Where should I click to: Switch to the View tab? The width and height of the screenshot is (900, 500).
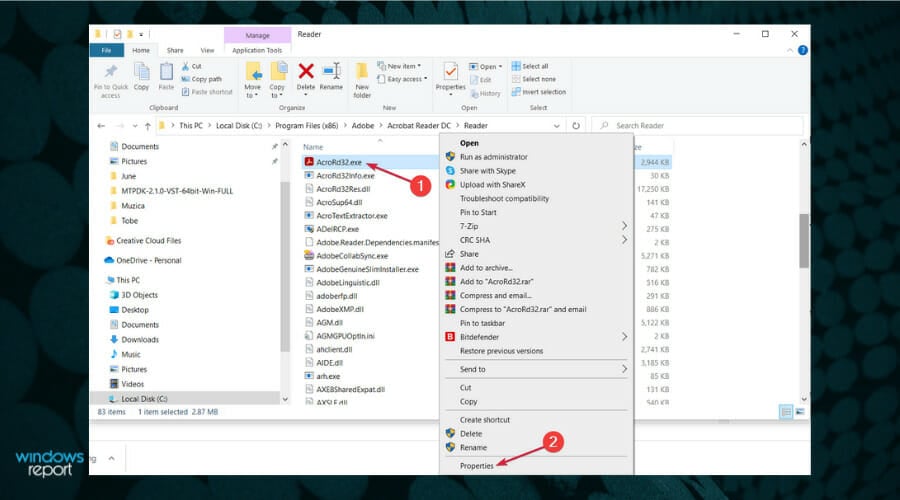[207, 51]
